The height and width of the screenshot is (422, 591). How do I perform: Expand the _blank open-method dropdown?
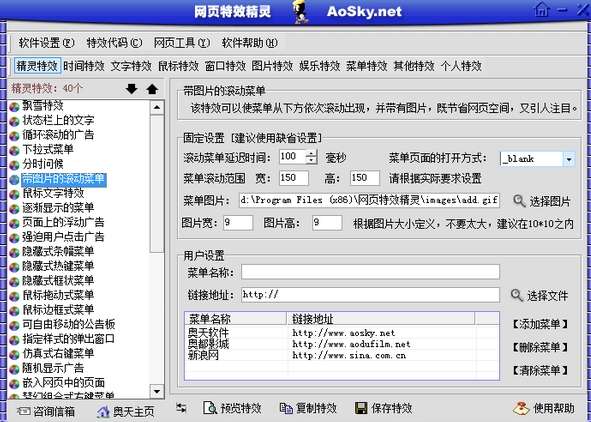click(x=569, y=159)
